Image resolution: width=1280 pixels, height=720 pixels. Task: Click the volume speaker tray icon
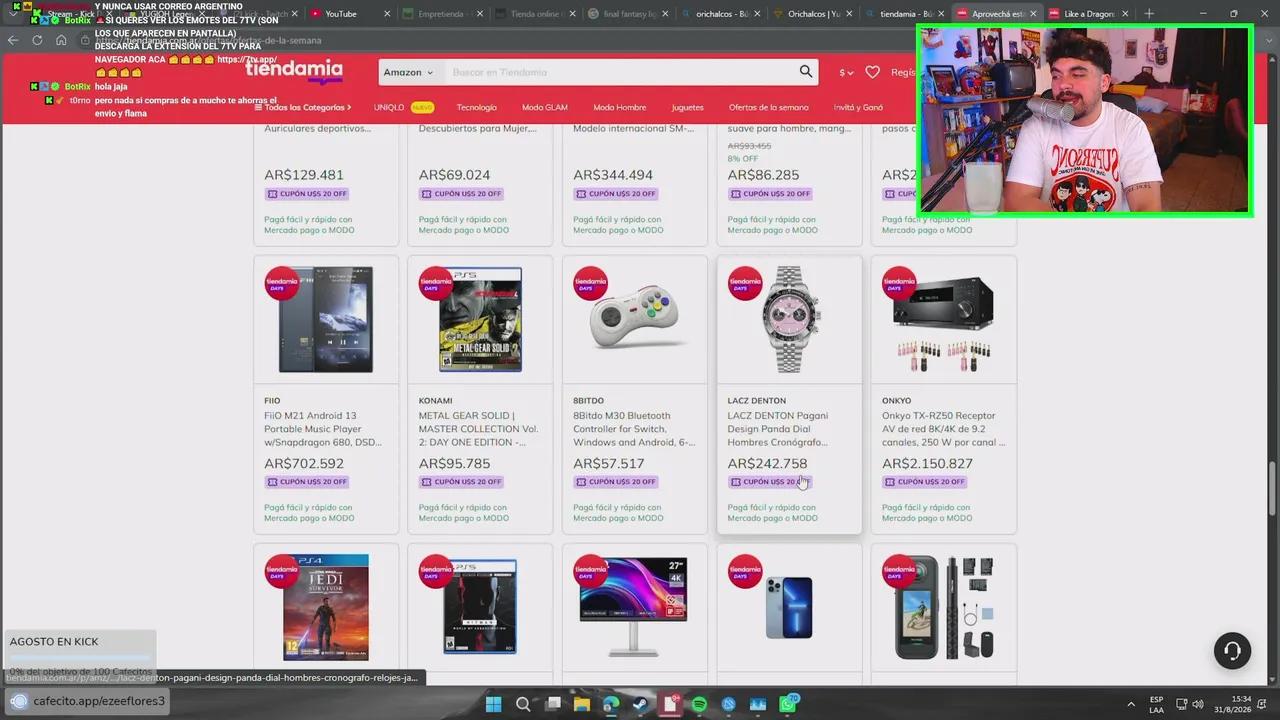pos(1198,704)
